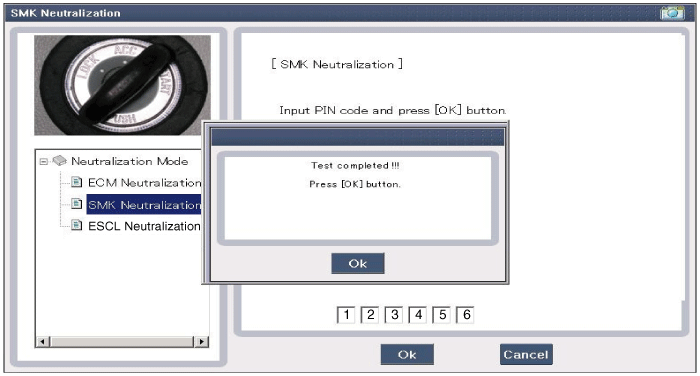Click PIN digit box 6

pos(466,315)
